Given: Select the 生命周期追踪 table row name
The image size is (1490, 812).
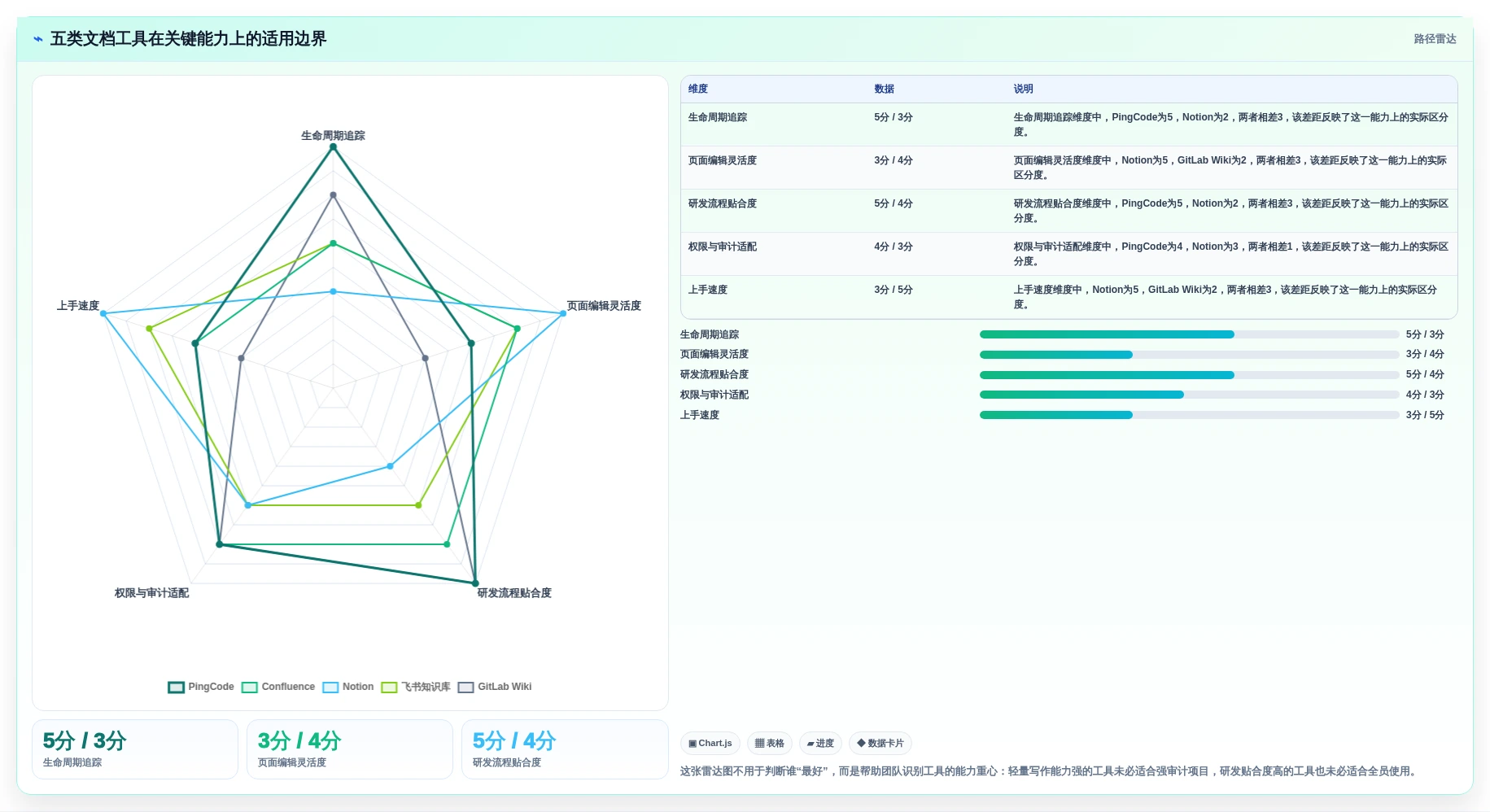Looking at the screenshot, I should [x=718, y=117].
